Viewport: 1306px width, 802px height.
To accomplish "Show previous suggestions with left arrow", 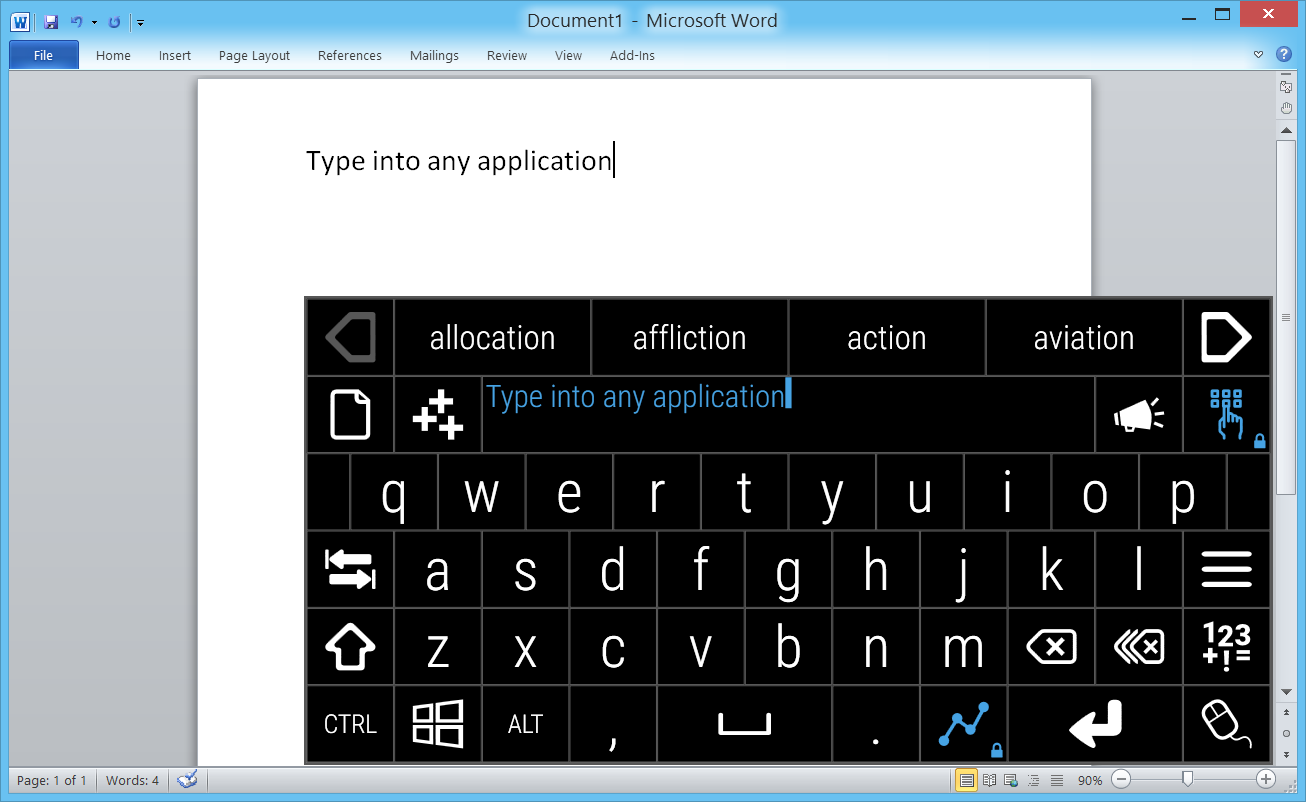I will [x=350, y=337].
